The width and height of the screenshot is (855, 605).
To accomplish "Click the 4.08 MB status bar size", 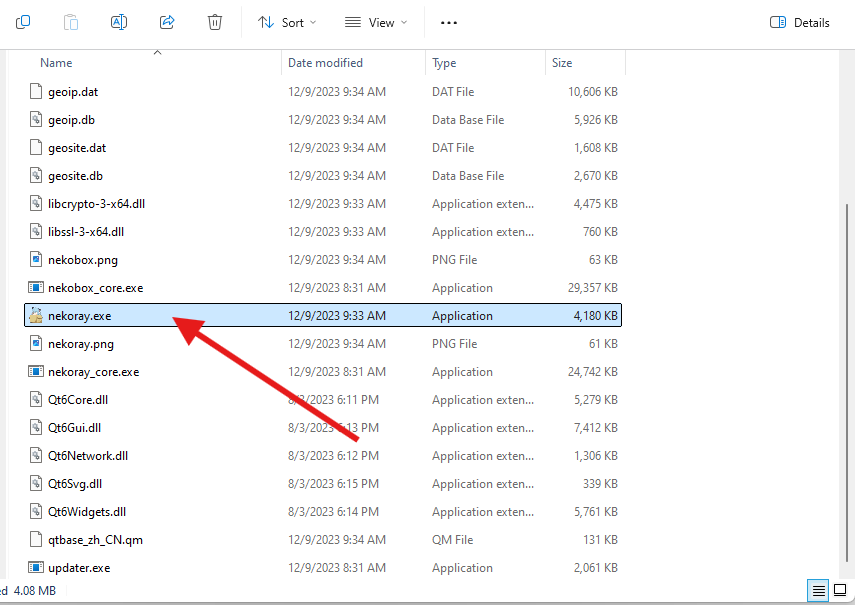I will click(x=35, y=590).
